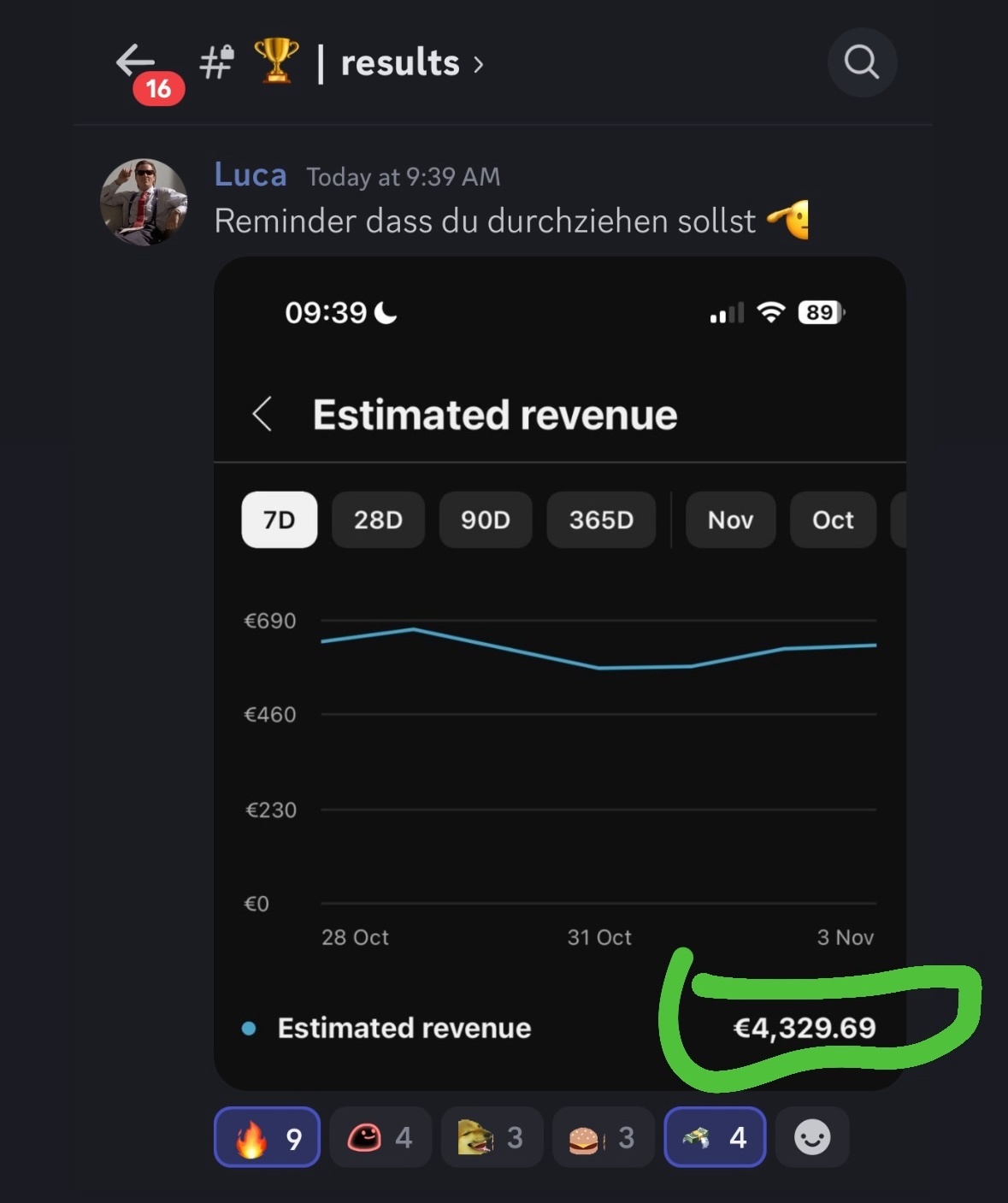
Task: Toggle the fire emoji reaction
Action: point(267,1137)
